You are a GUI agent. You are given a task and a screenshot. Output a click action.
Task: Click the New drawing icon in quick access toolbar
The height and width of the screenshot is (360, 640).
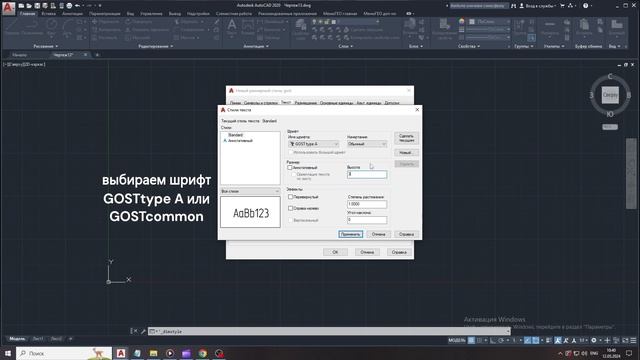[21, 6]
